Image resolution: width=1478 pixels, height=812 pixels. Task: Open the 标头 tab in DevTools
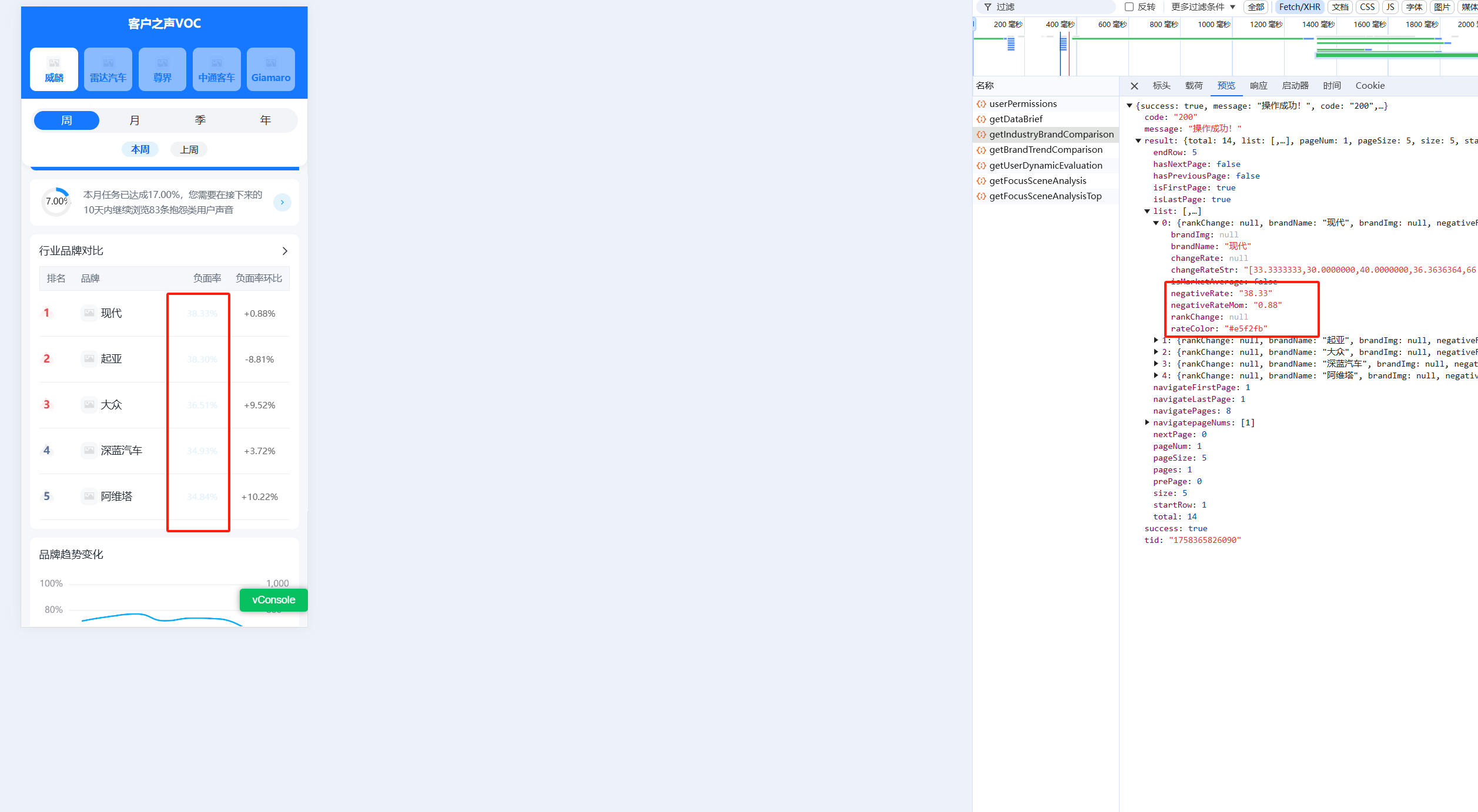1161,86
